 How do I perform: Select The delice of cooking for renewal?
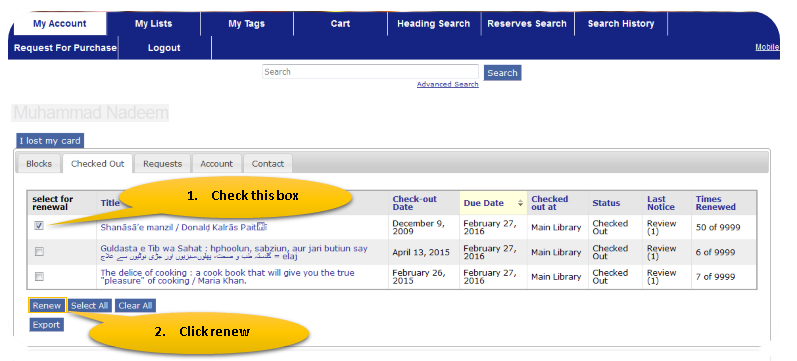39,277
